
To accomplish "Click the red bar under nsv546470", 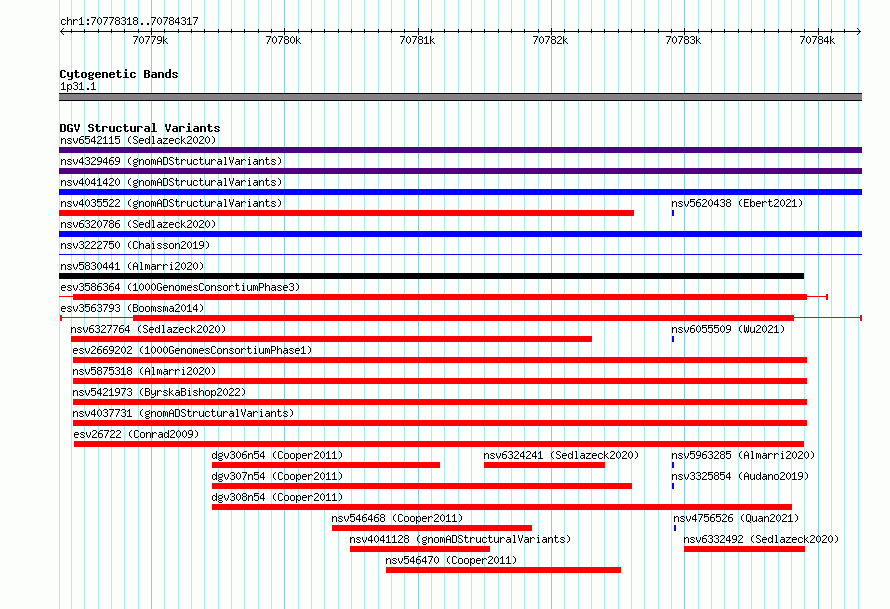I will click(x=503, y=570).
